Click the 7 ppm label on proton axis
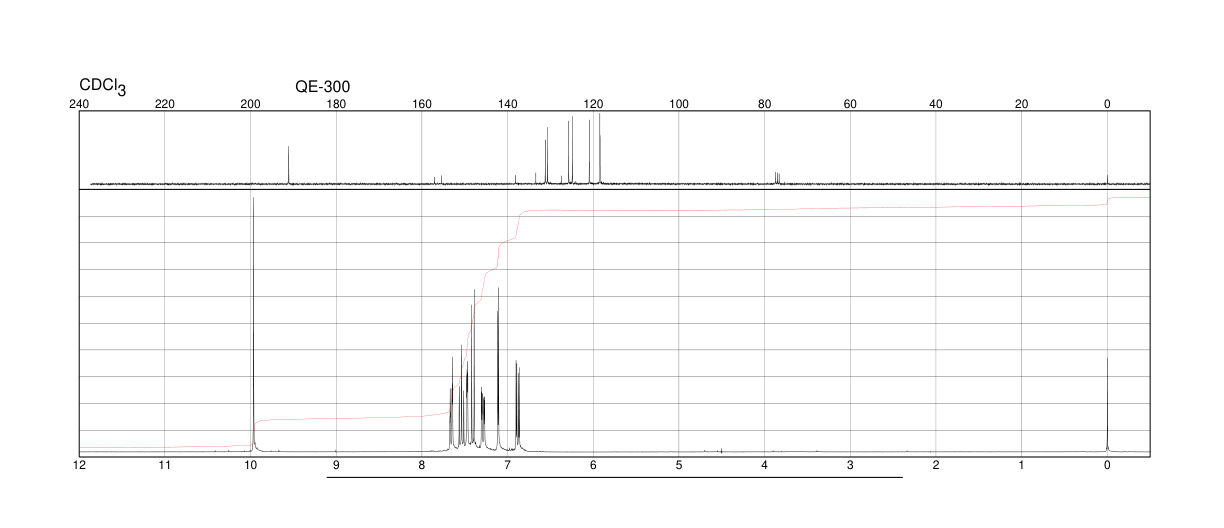This screenshot has height=528, width=1224. click(x=507, y=466)
